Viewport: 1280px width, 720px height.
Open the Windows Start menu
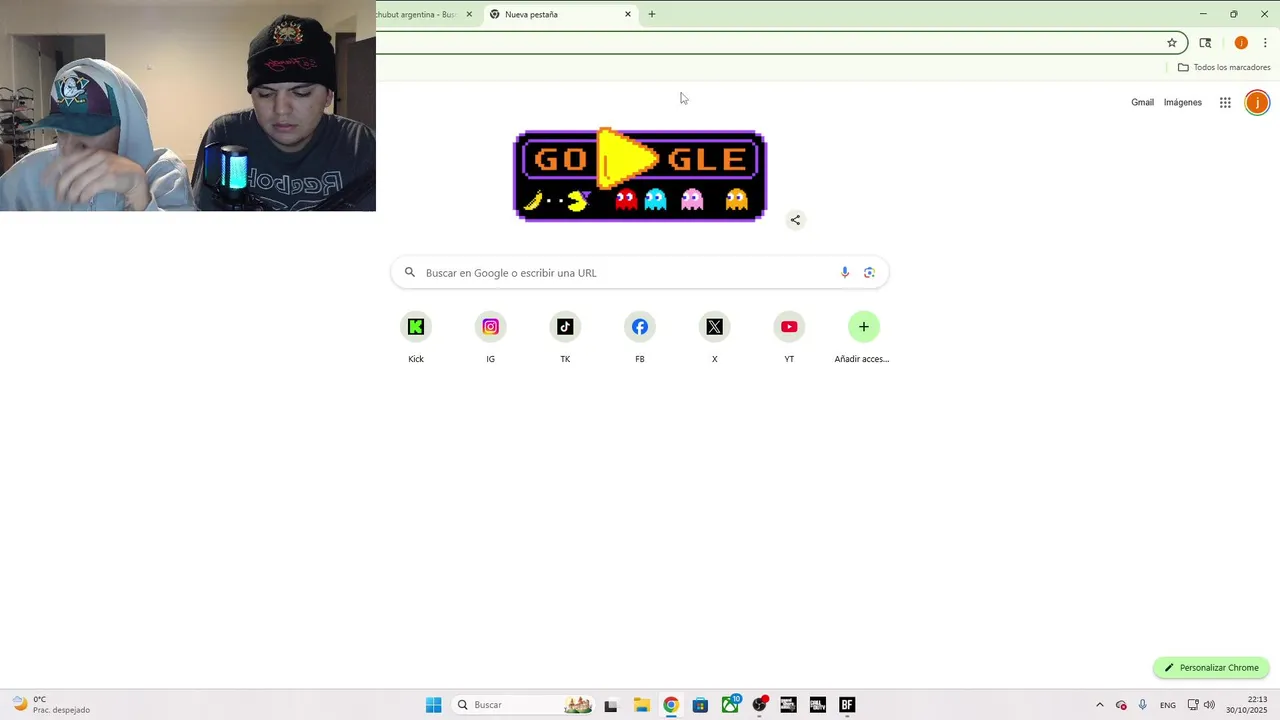(x=433, y=705)
